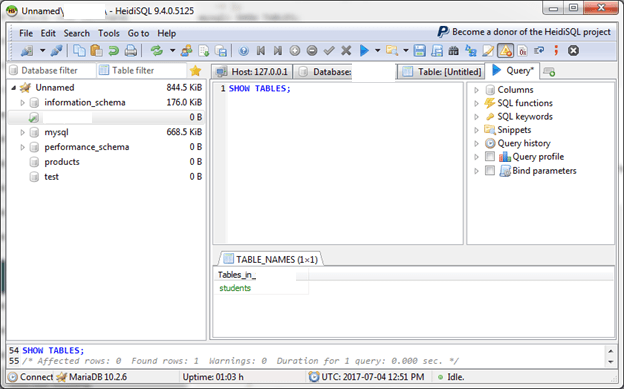624x389 pixels.
Task: Open the connect icon dropdown arrow
Action: [x=42, y=51]
